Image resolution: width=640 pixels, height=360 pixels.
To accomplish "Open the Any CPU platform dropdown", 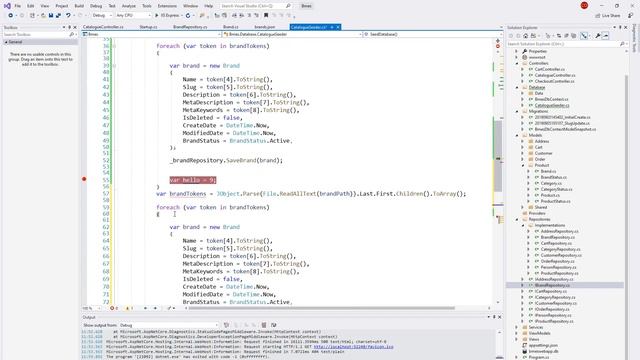I will pyautogui.click(x=133, y=16).
